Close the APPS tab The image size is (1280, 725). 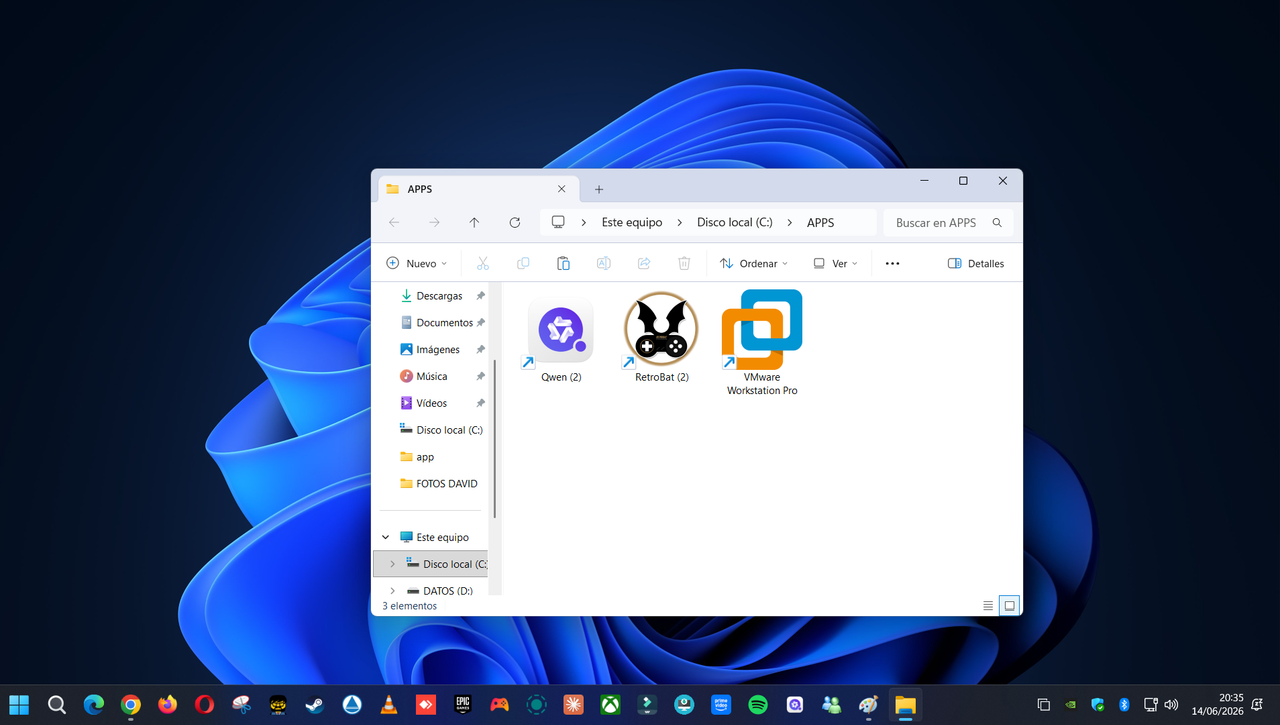pyautogui.click(x=561, y=189)
